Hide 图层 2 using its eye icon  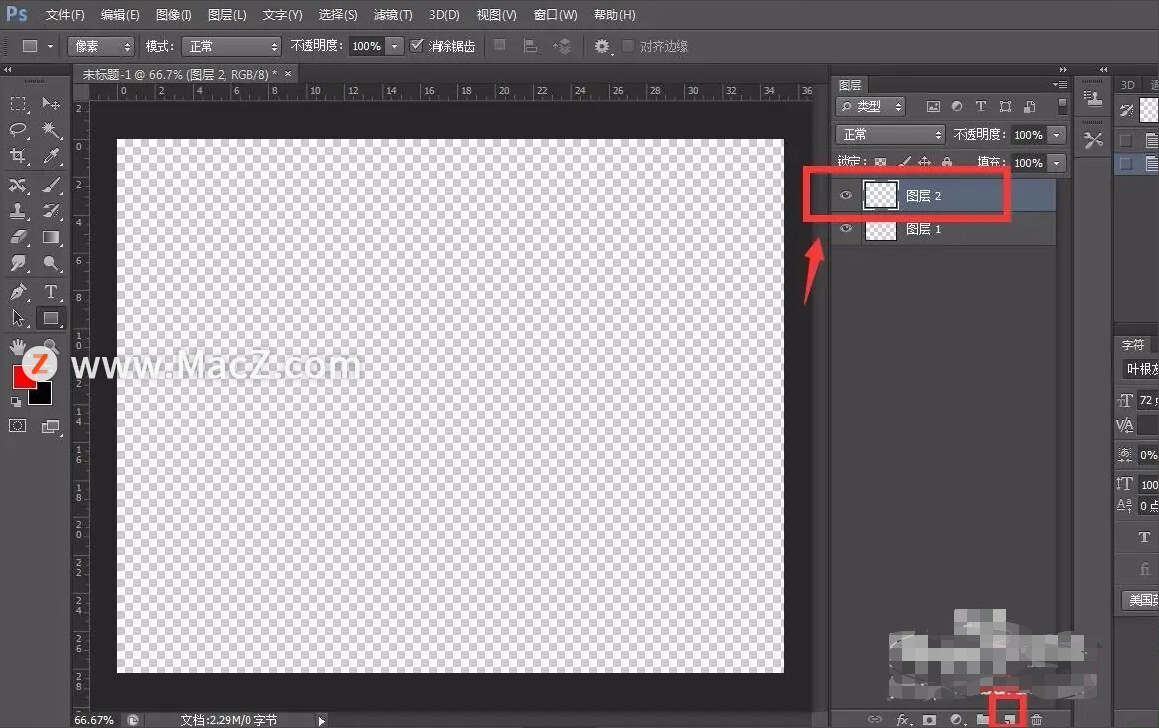pyautogui.click(x=846, y=196)
